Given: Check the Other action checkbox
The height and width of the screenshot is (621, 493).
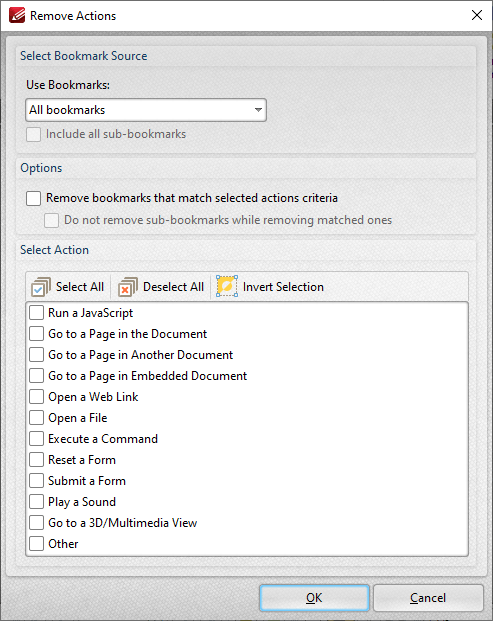Looking at the screenshot, I should 36,544.
